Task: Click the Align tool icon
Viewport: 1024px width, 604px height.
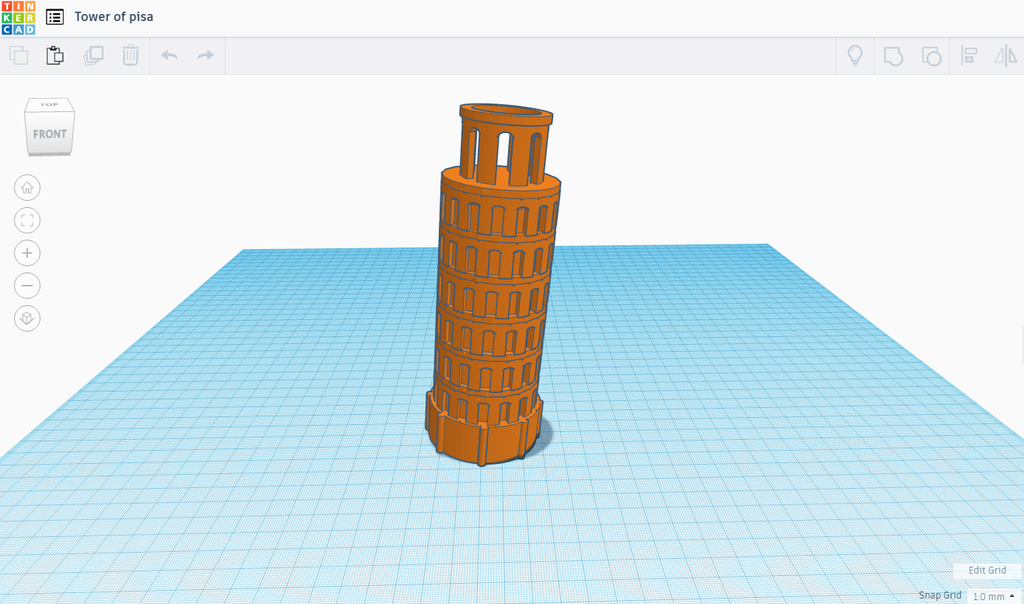Action: [x=969, y=56]
